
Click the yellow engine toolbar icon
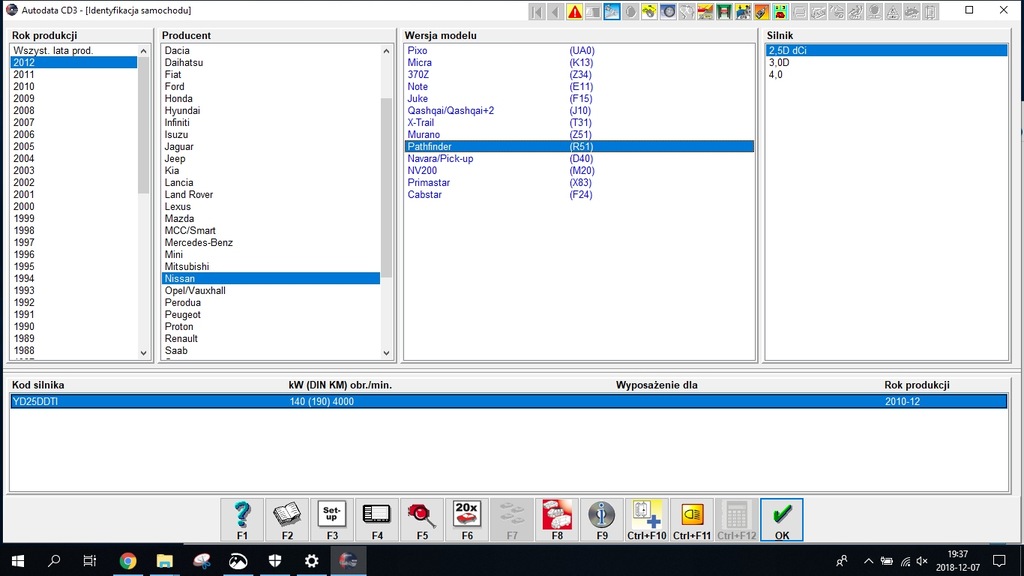(x=649, y=11)
